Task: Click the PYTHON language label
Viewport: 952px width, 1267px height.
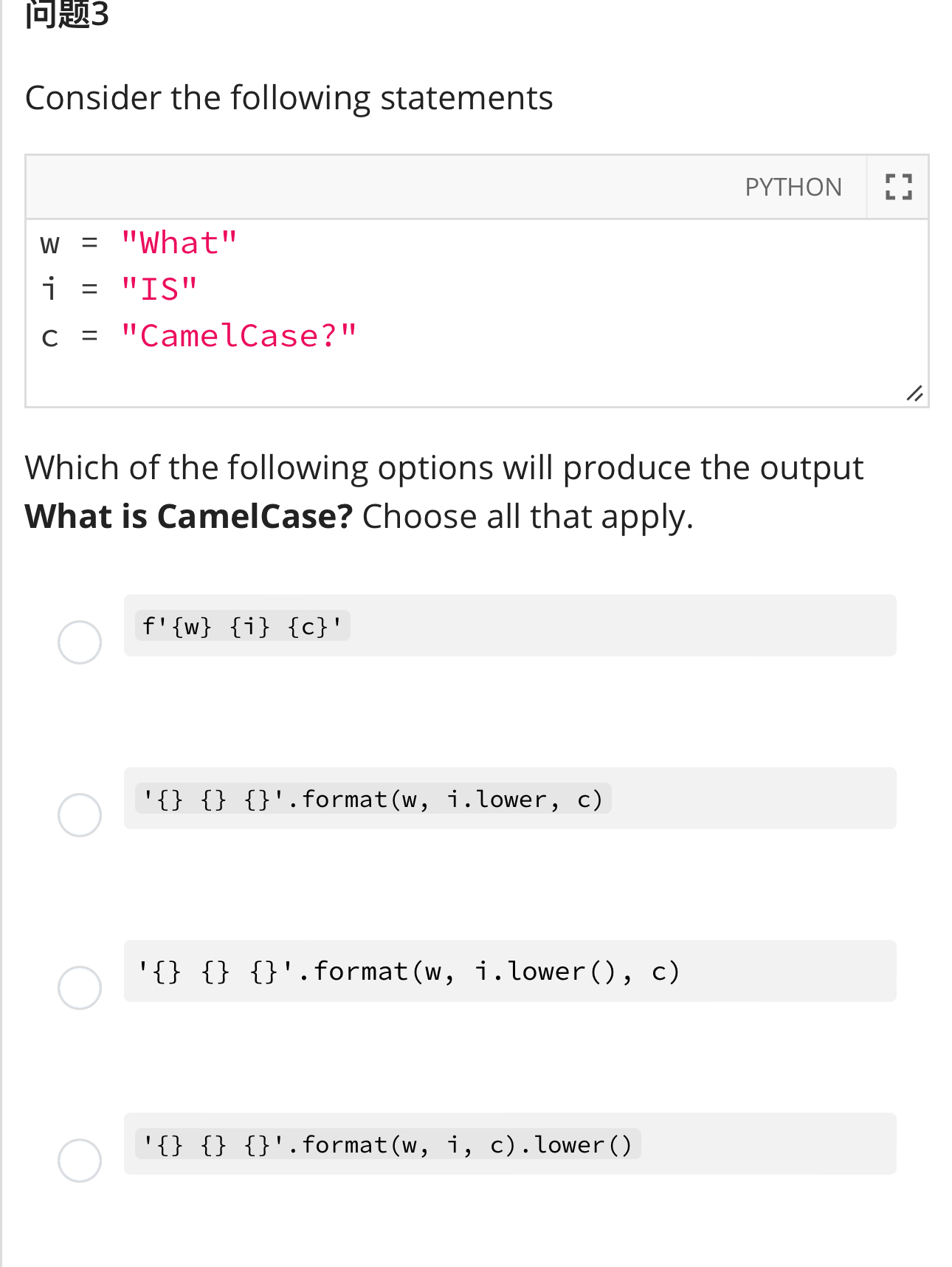Action: (793, 188)
